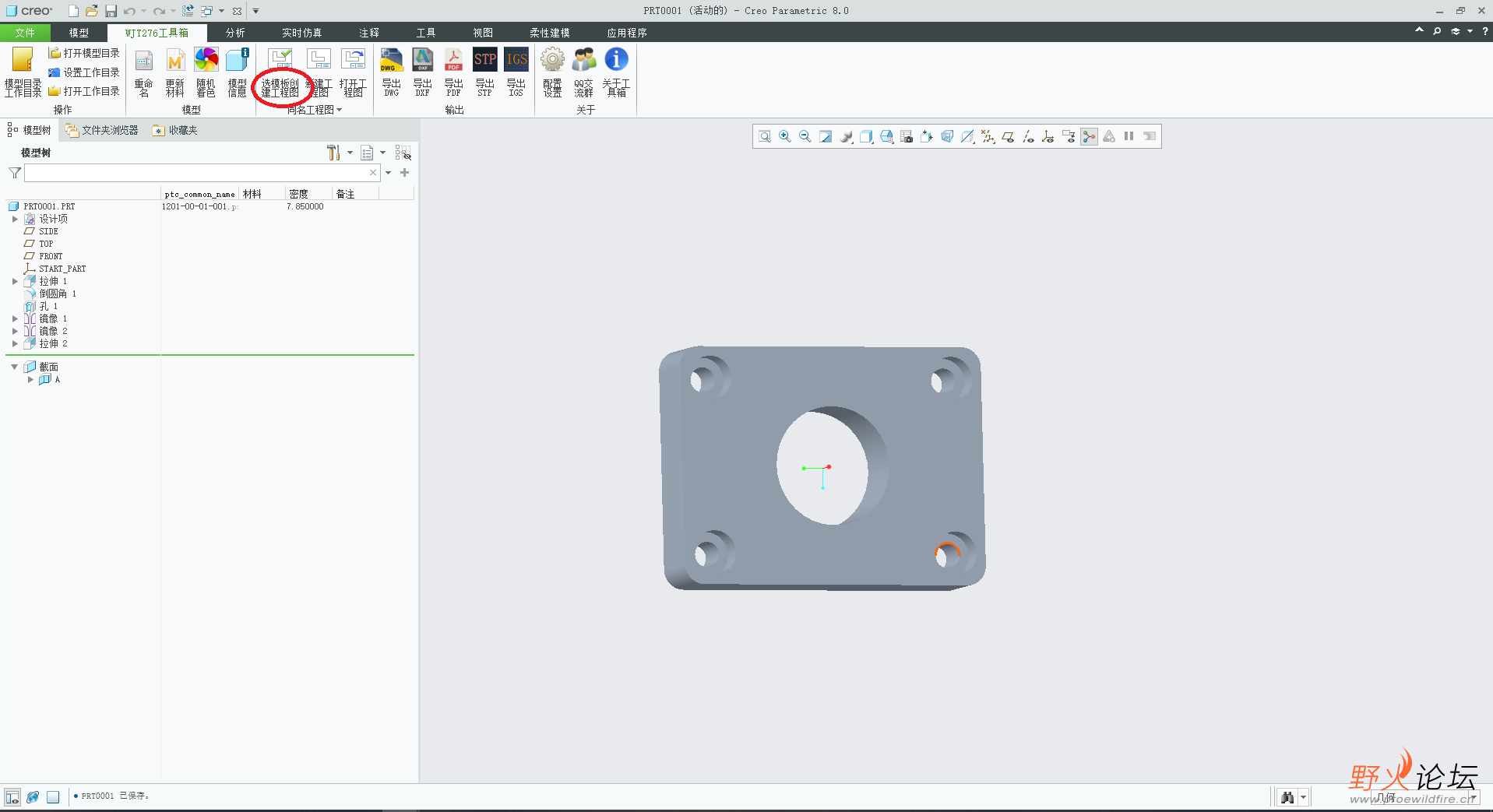Open the 收藏夹 panel tab
Screen dimensions: 1493x812
click(x=175, y=130)
